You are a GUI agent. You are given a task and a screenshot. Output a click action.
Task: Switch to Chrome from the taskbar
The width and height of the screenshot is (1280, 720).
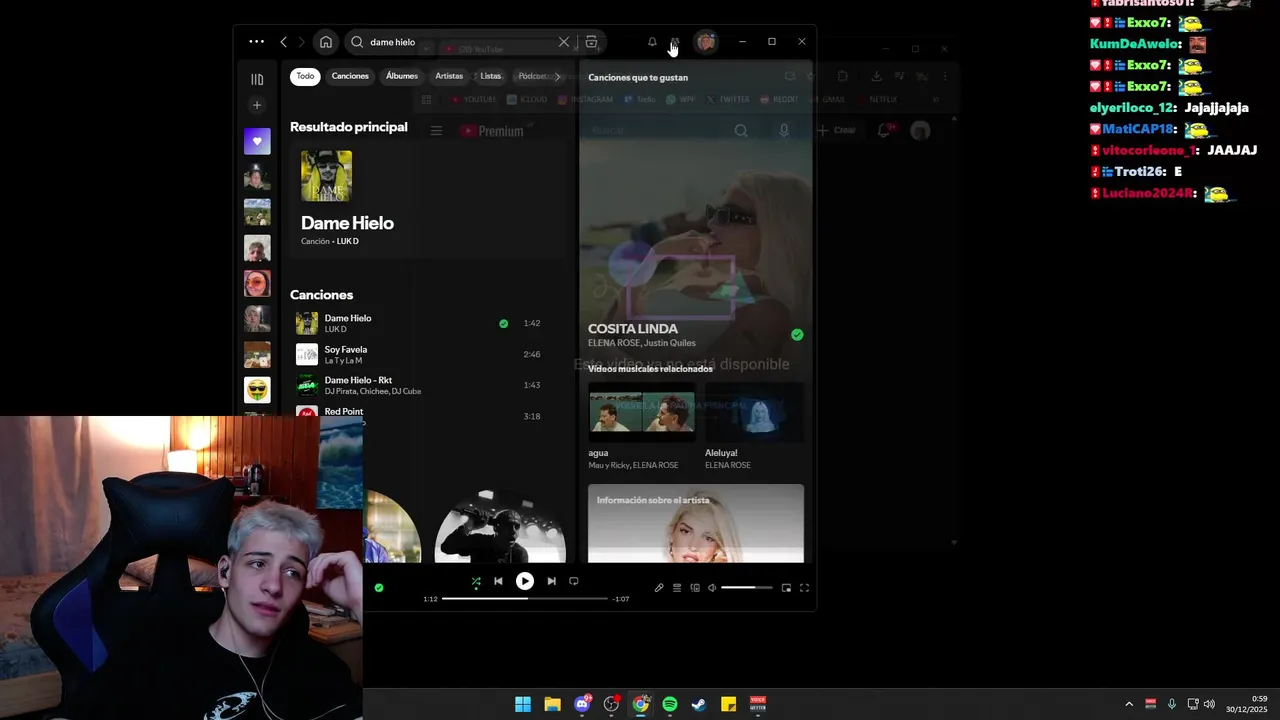[x=641, y=704]
